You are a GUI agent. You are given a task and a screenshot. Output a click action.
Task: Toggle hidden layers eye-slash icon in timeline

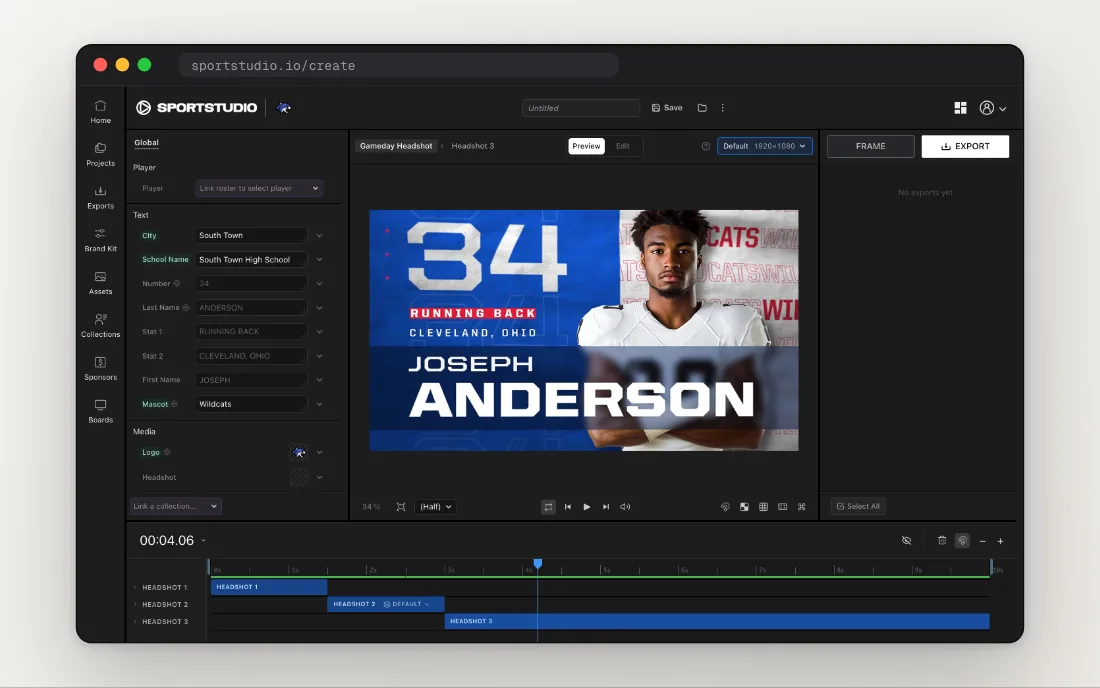(906, 541)
